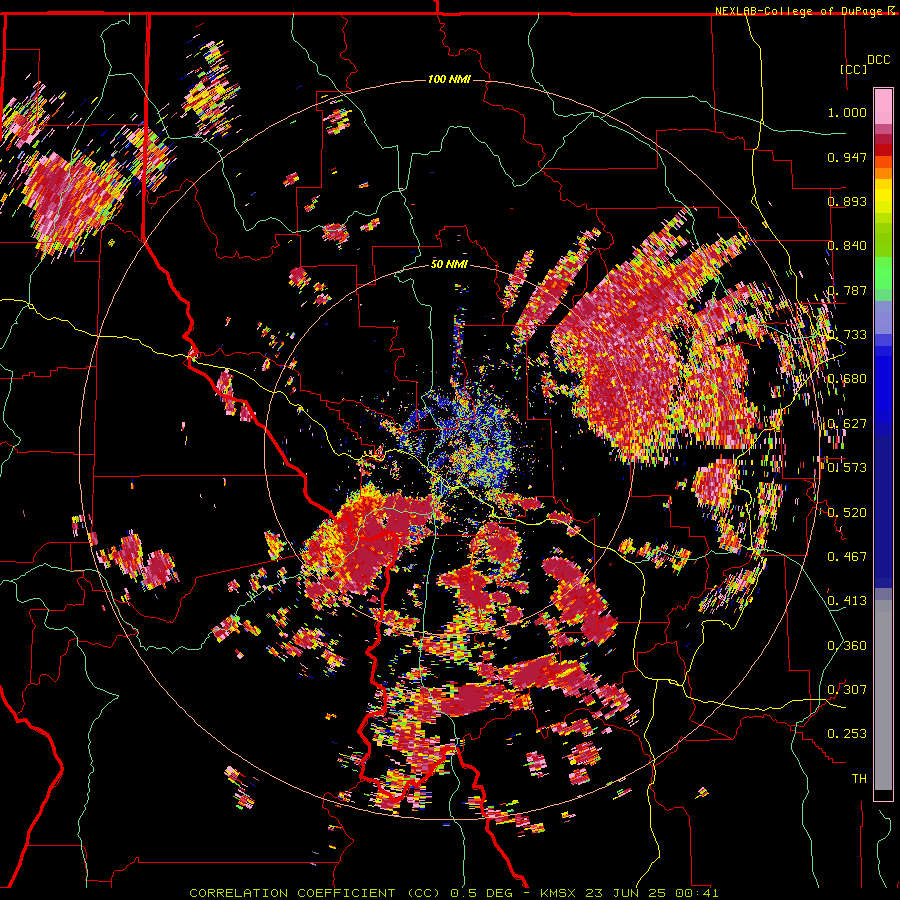Click the [CC] legend unit label
900x900 pixels.
[853, 69]
